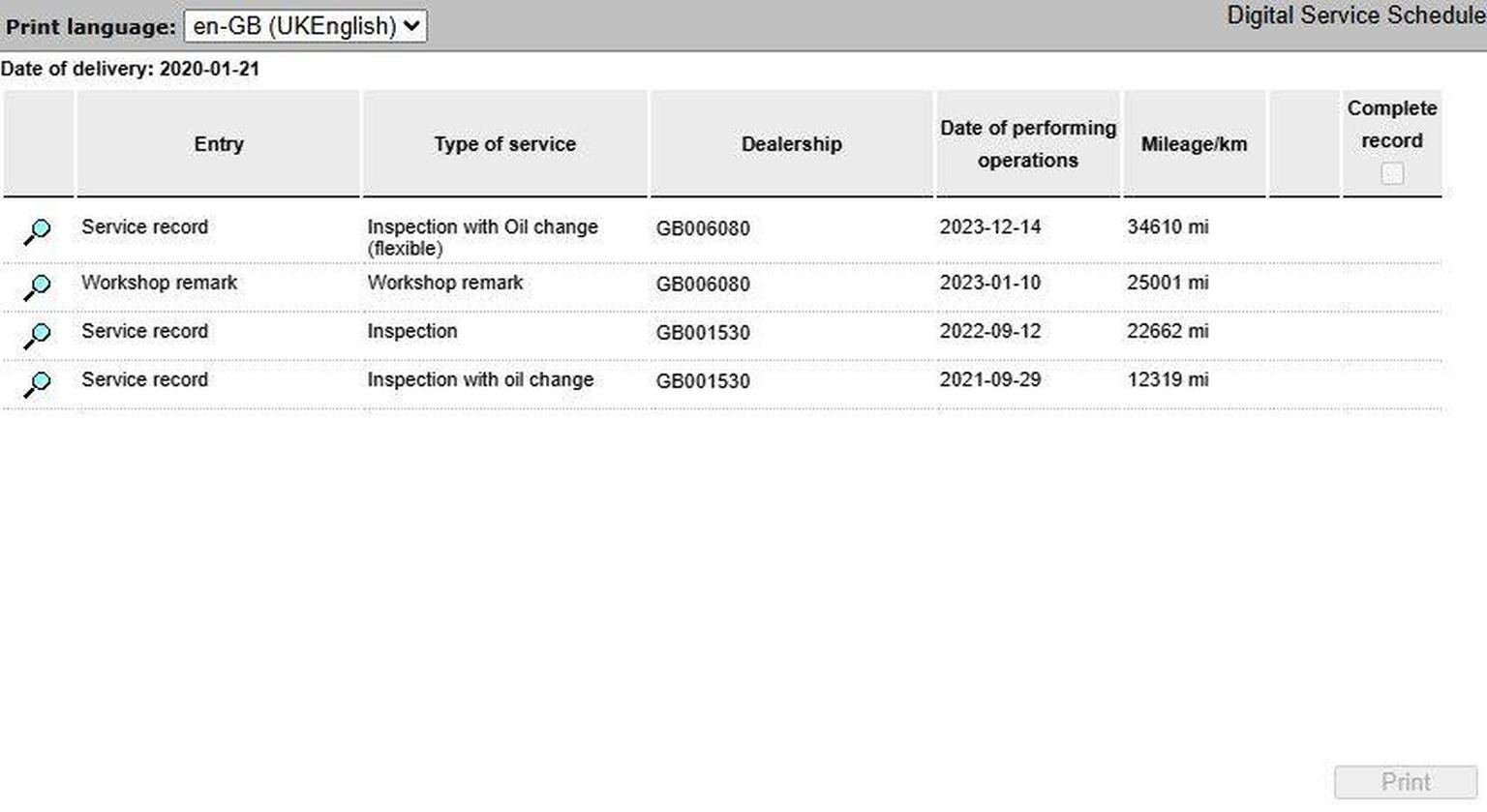Click the Dealership column header
The image size is (1487, 812).
point(791,144)
